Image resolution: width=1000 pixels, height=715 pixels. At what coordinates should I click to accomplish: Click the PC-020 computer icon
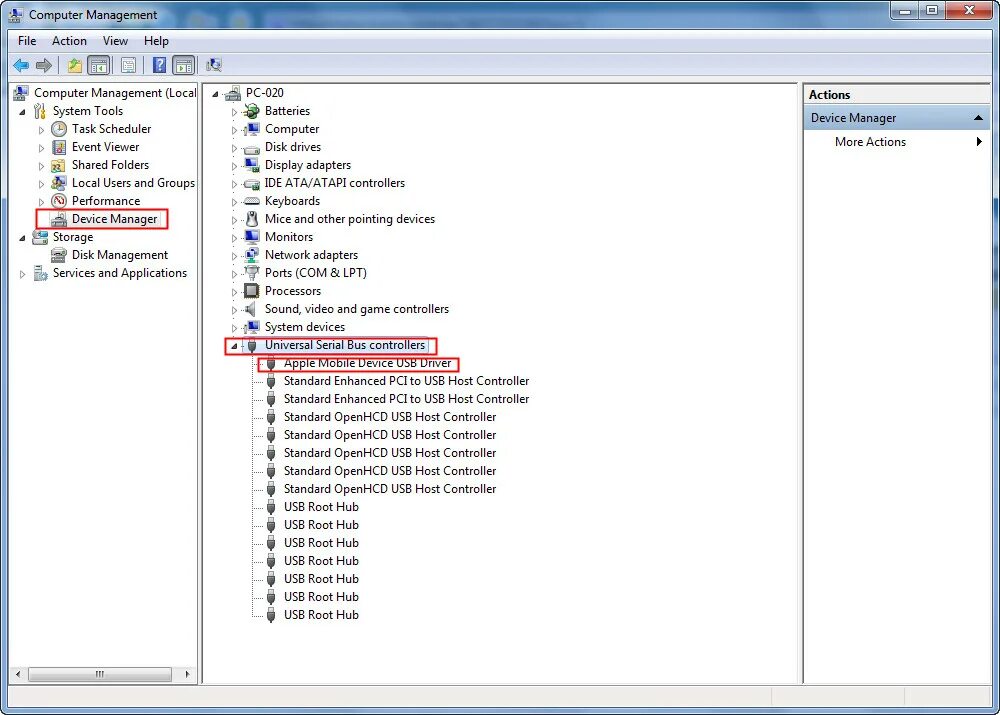(233, 93)
